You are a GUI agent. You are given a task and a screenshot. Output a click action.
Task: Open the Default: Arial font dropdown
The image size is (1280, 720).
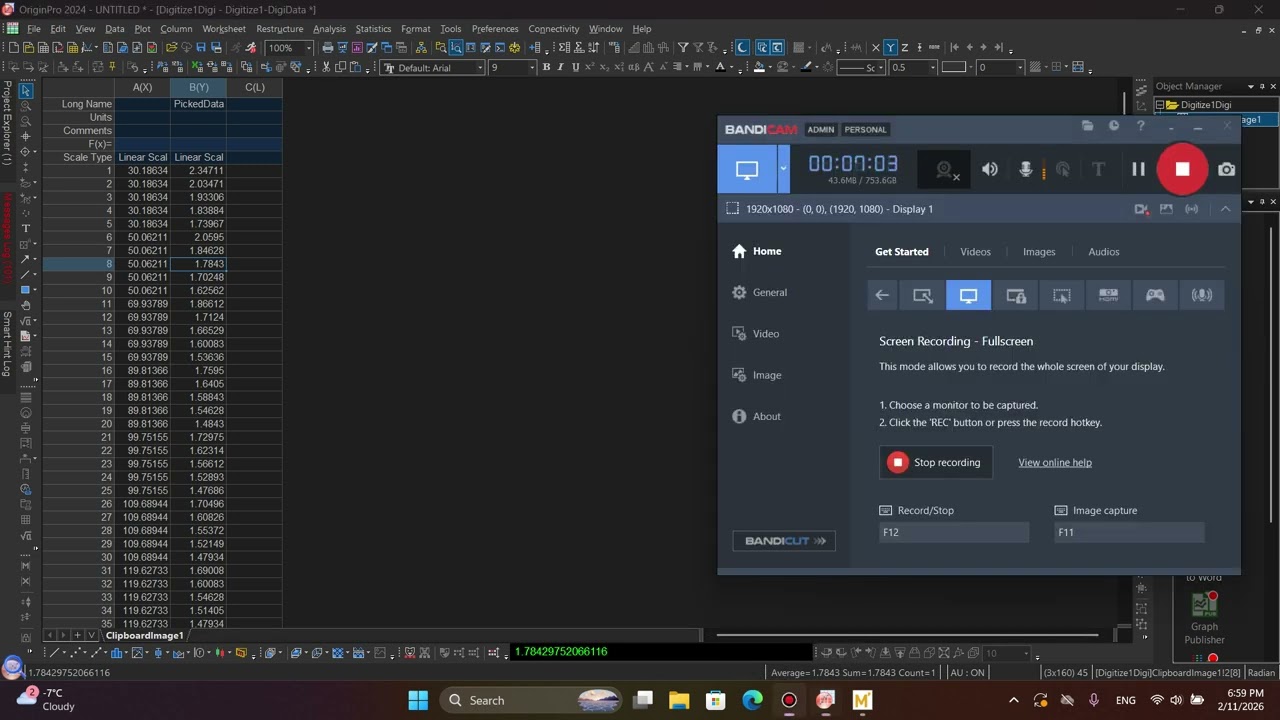tap(480, 68)
